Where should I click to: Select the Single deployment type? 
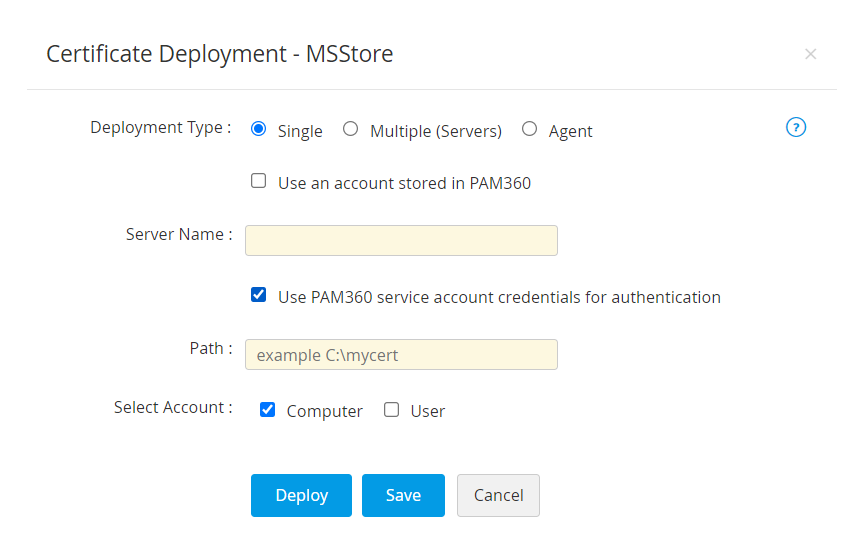click(x=259, y=129)
